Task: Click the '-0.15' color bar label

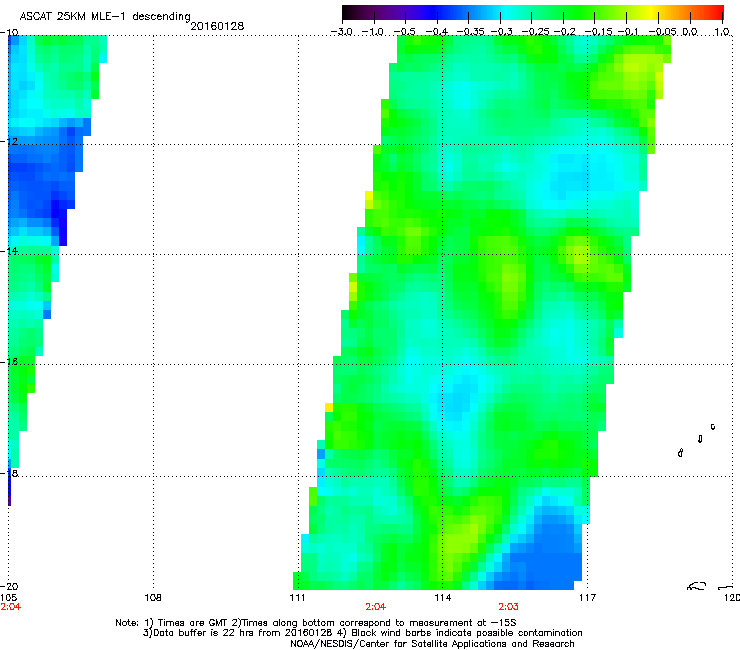Action: [598, 32]
